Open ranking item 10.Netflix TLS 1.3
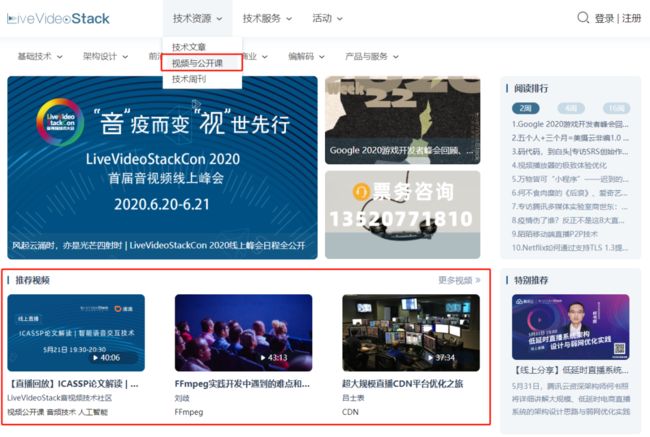This screenshot has width=650, height=437. [570, 248]
